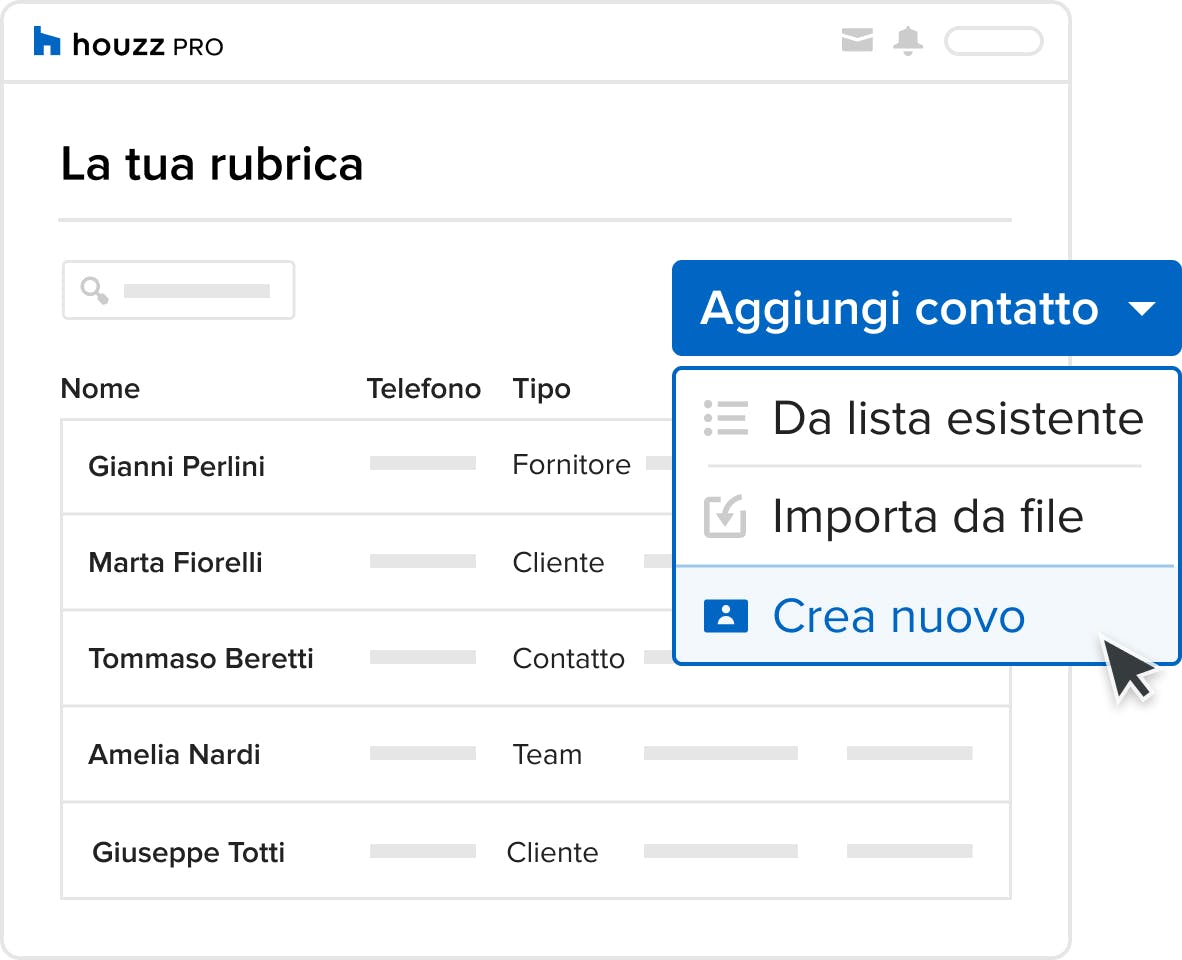Sort by the Nome column header

(x=100, y=389)
